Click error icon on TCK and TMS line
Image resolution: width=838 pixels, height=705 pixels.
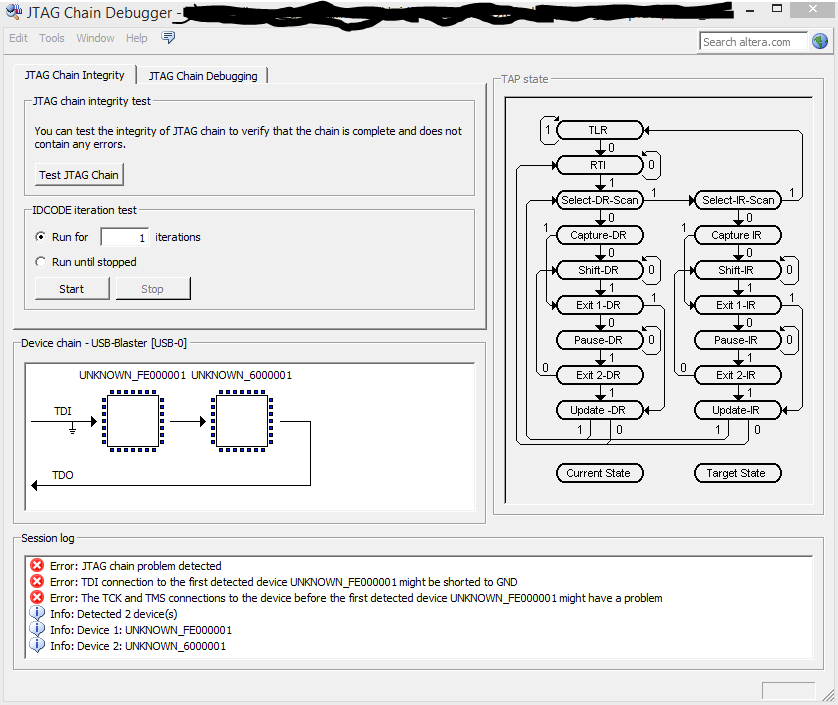[x=37, y=598]
